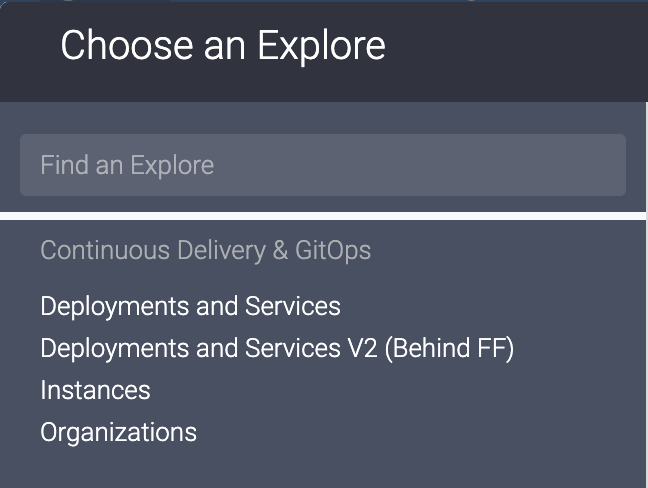Pick Instances from the explore list

click(x=95, y=390)
